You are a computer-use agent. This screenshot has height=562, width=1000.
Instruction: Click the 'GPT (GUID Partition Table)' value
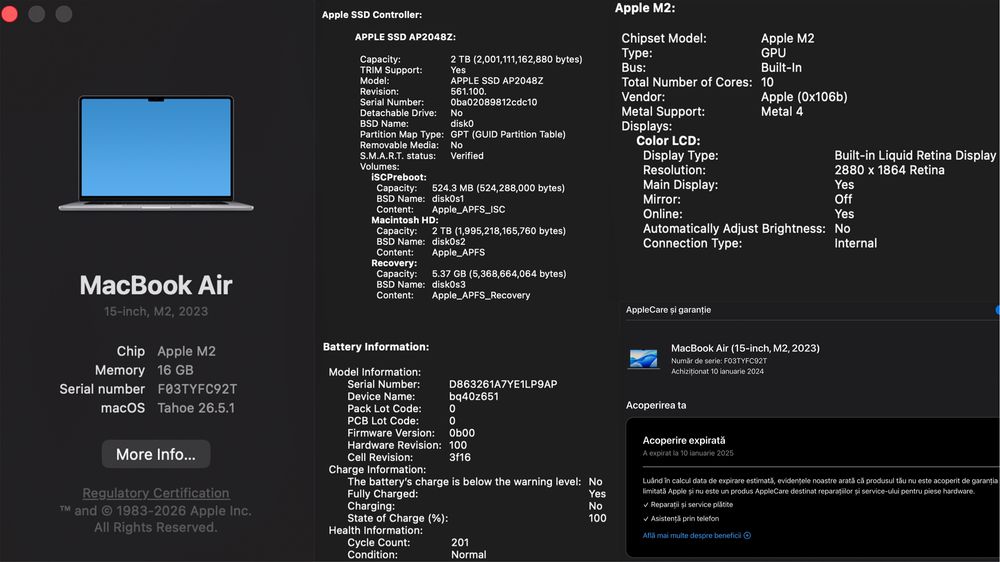508,135
